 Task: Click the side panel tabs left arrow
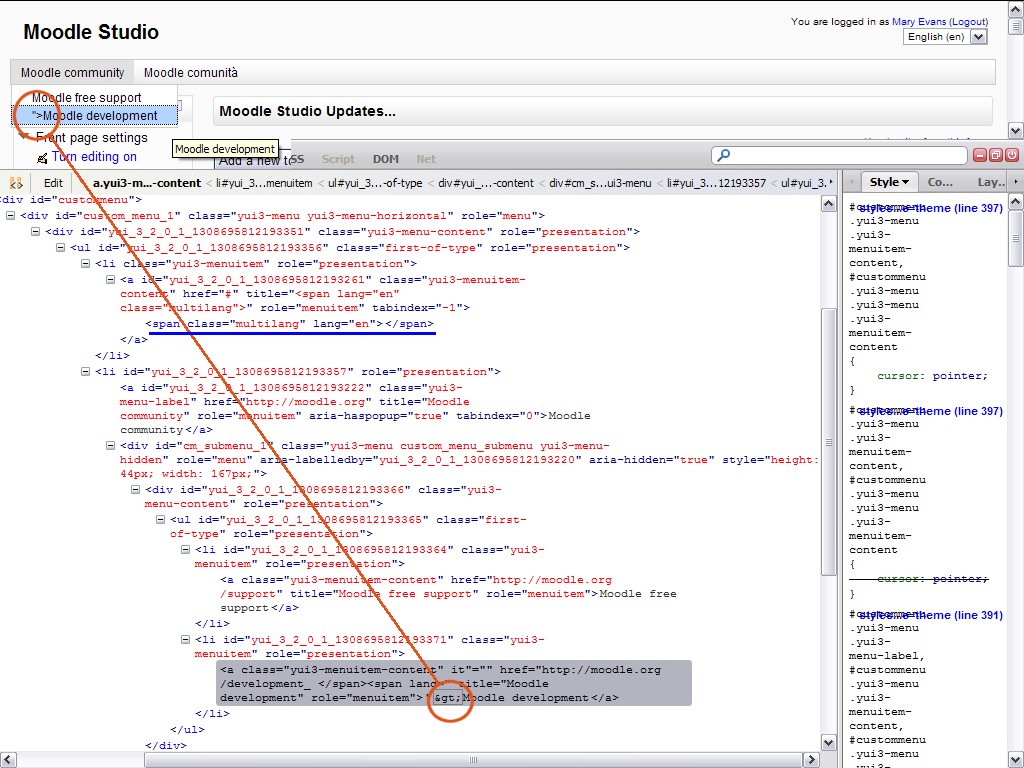[x=852, y=182]
